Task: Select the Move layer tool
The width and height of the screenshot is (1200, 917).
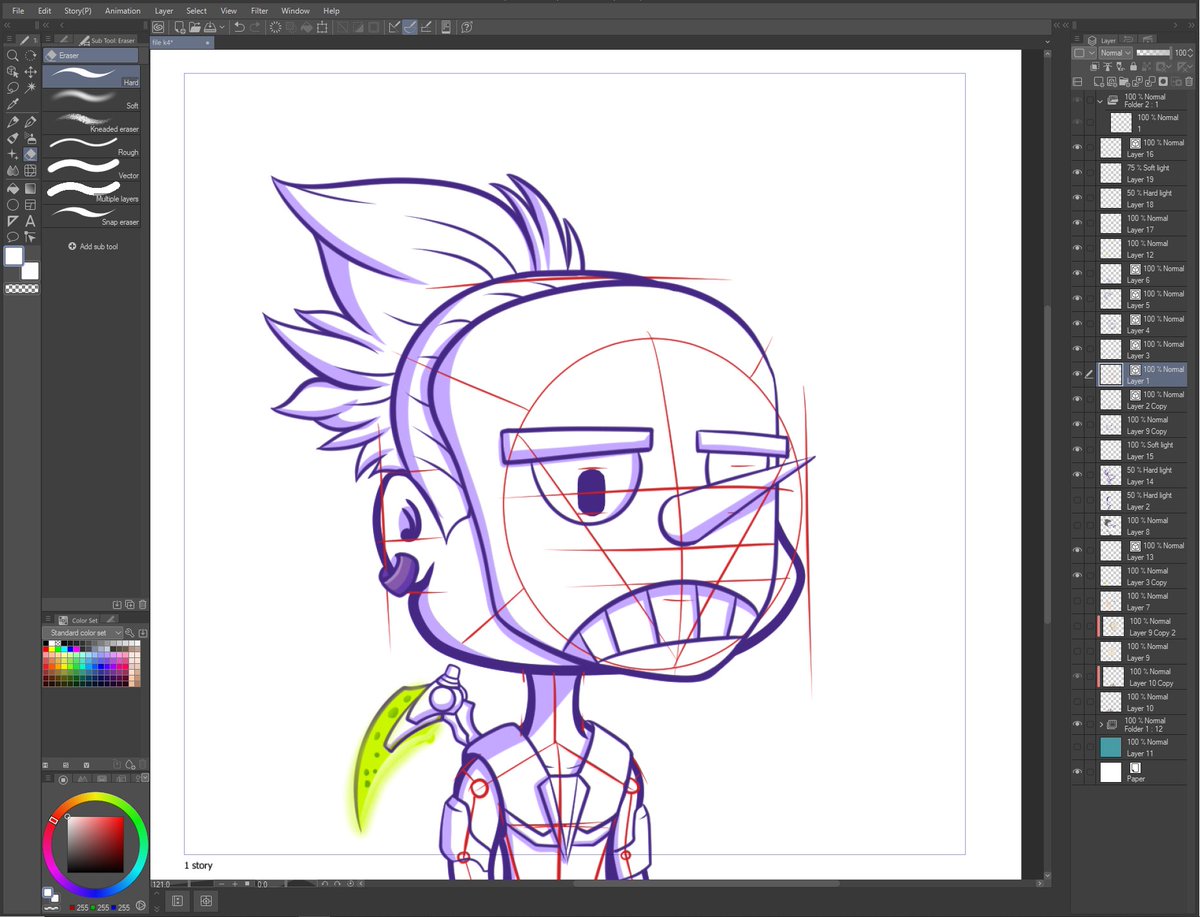Action: 31,72
